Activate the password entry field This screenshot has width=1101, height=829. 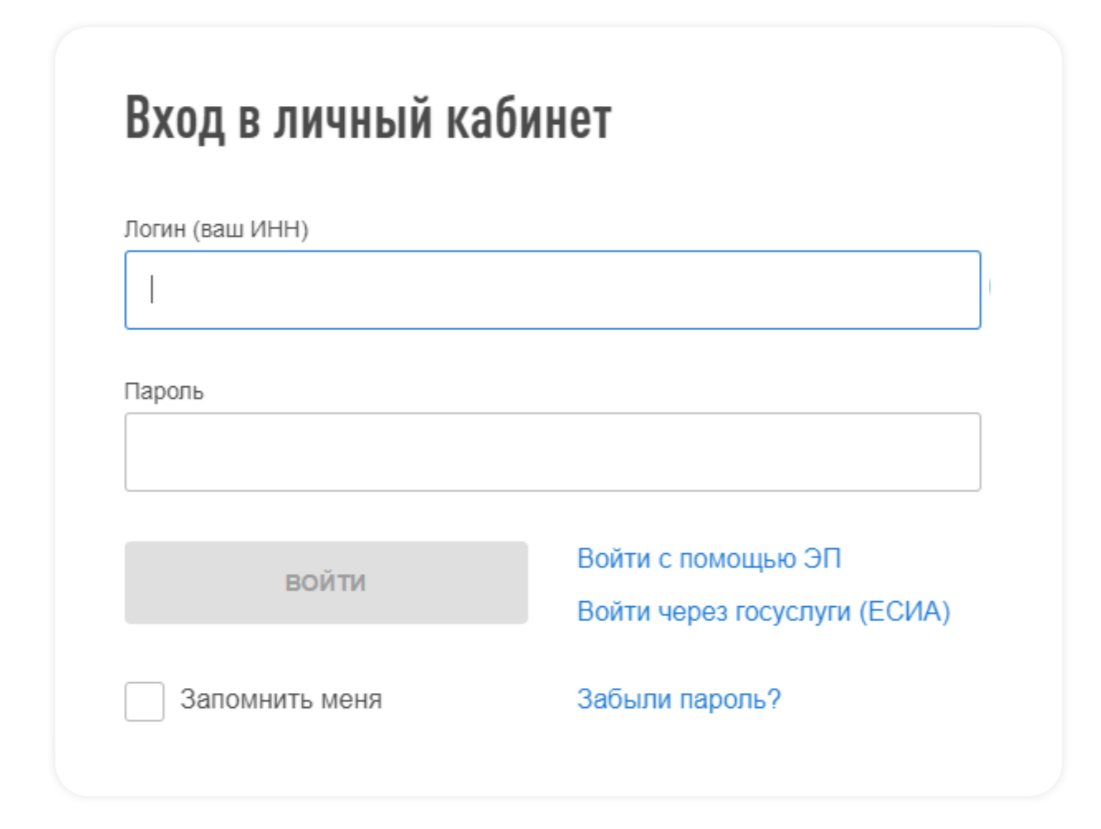[x=553, y=452]
